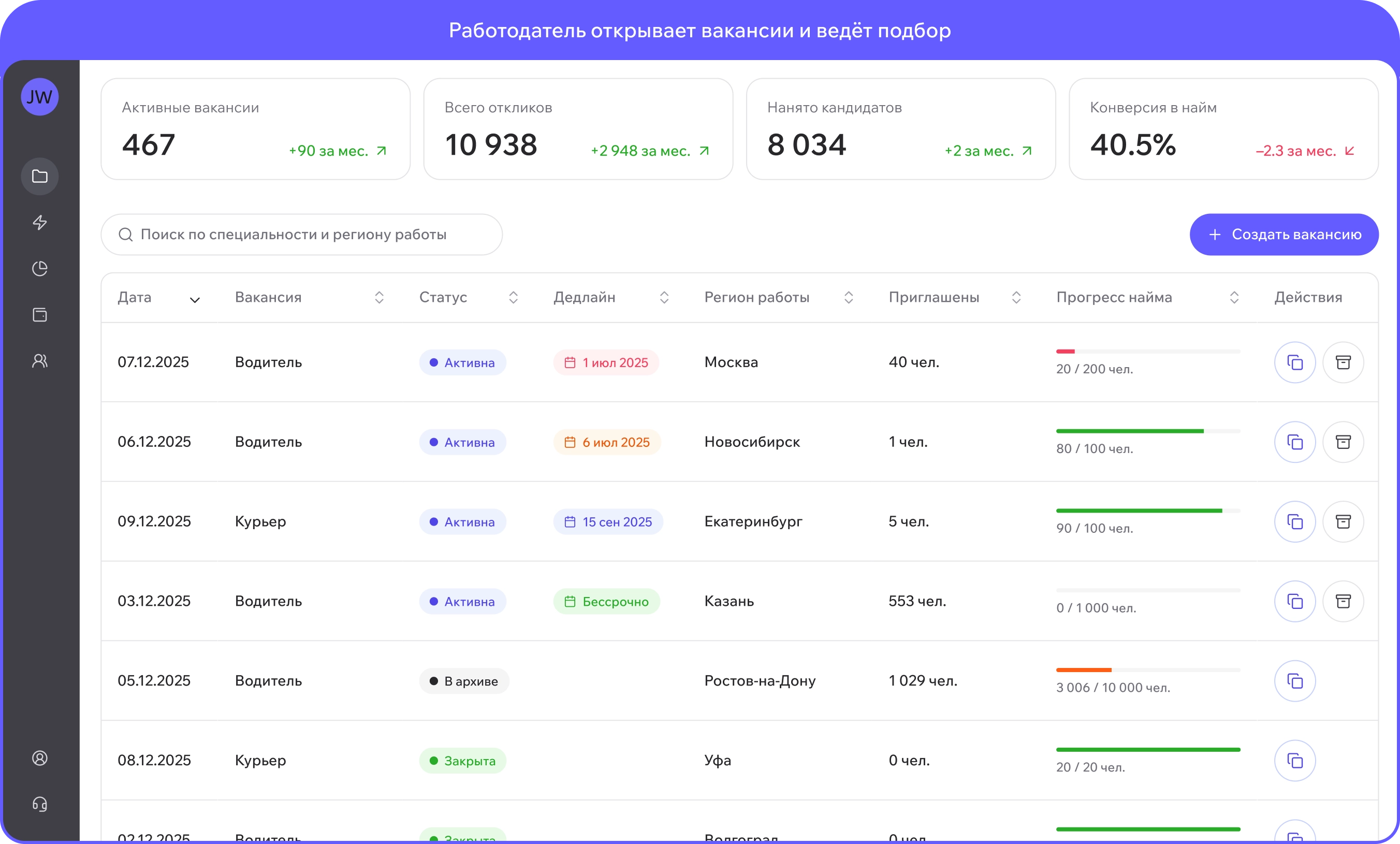Sort by Приглашены column

click(x=1016, y=297)
